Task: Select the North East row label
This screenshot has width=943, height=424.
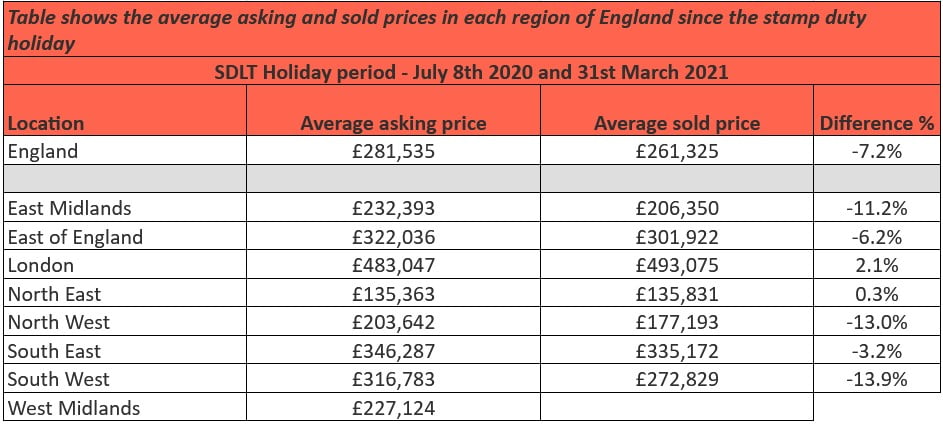Action: [x=54, y=294]
